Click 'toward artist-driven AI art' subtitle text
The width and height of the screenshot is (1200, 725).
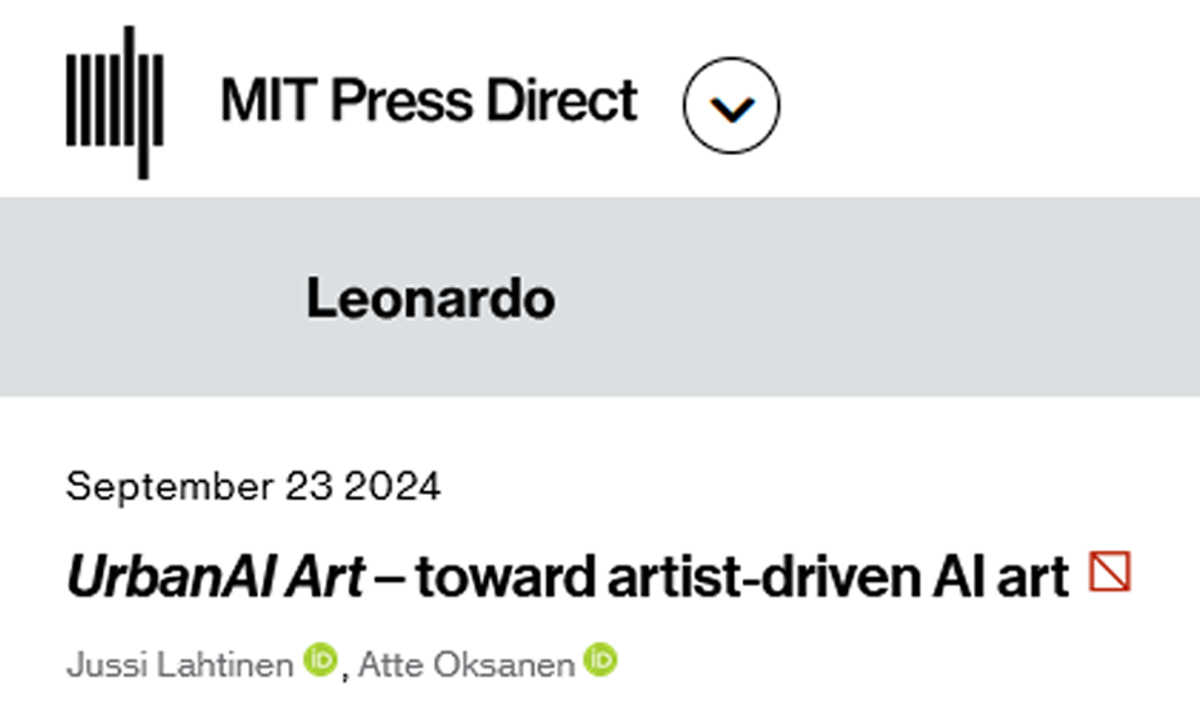[740, 577]
